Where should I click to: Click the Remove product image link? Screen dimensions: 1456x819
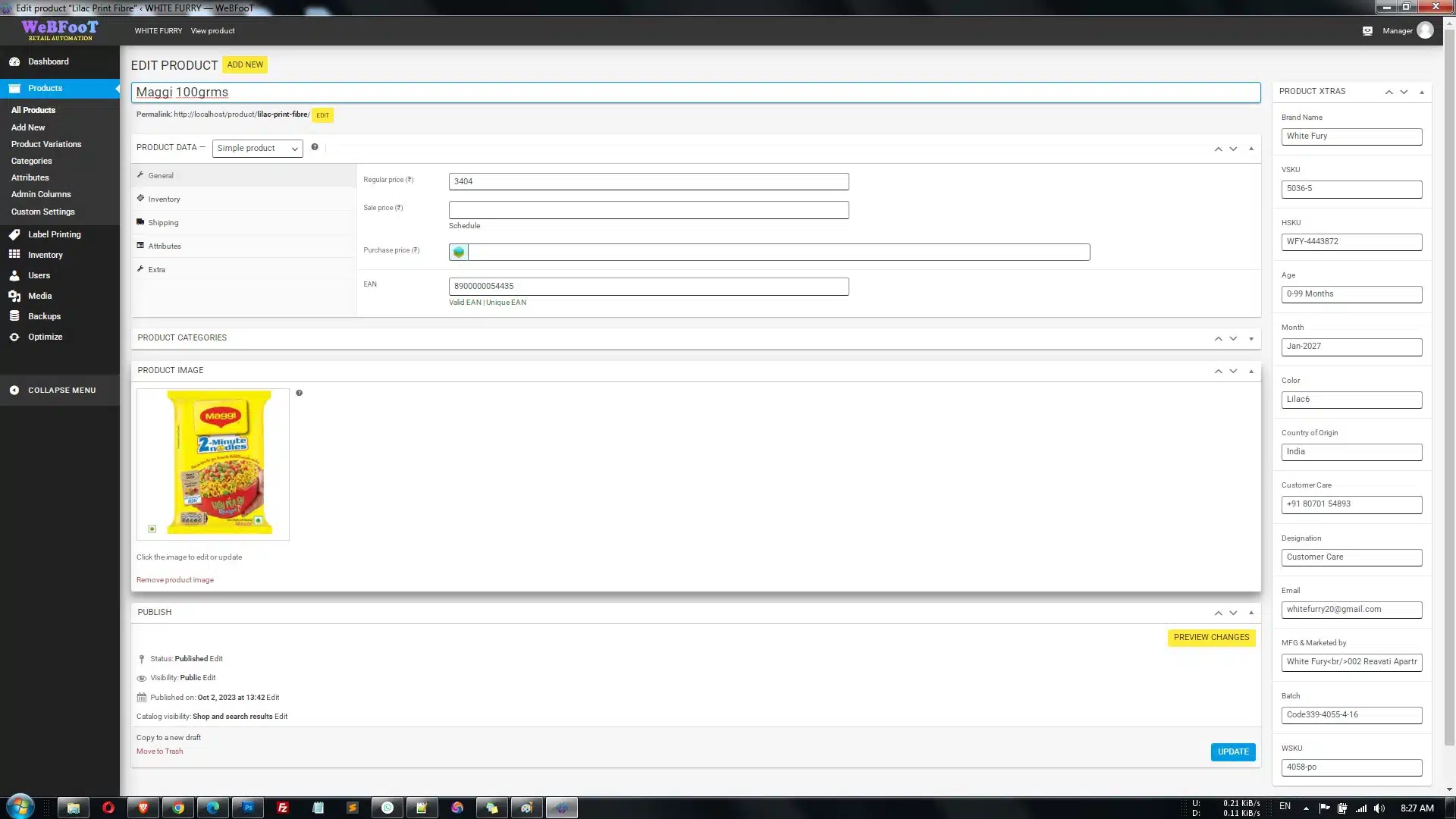coord(175,580)
